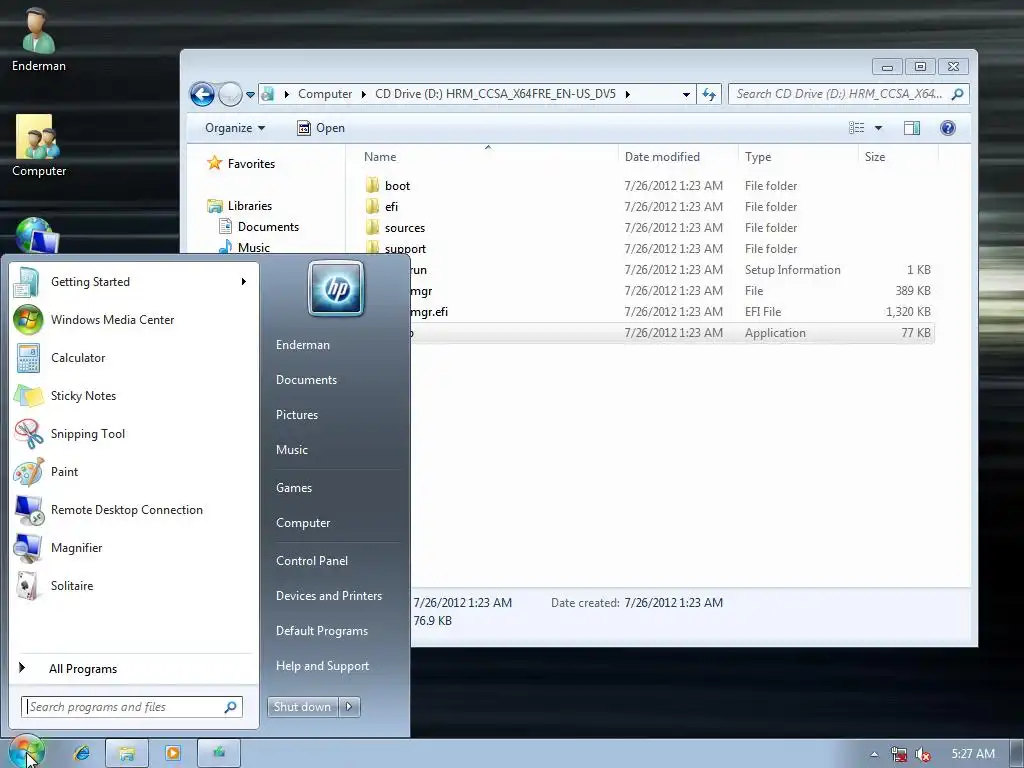This screenshot has width=1024, height=768.
Task: Start Remote Desktop Connection
Action: pyautogui.click(x=133, y=510)
